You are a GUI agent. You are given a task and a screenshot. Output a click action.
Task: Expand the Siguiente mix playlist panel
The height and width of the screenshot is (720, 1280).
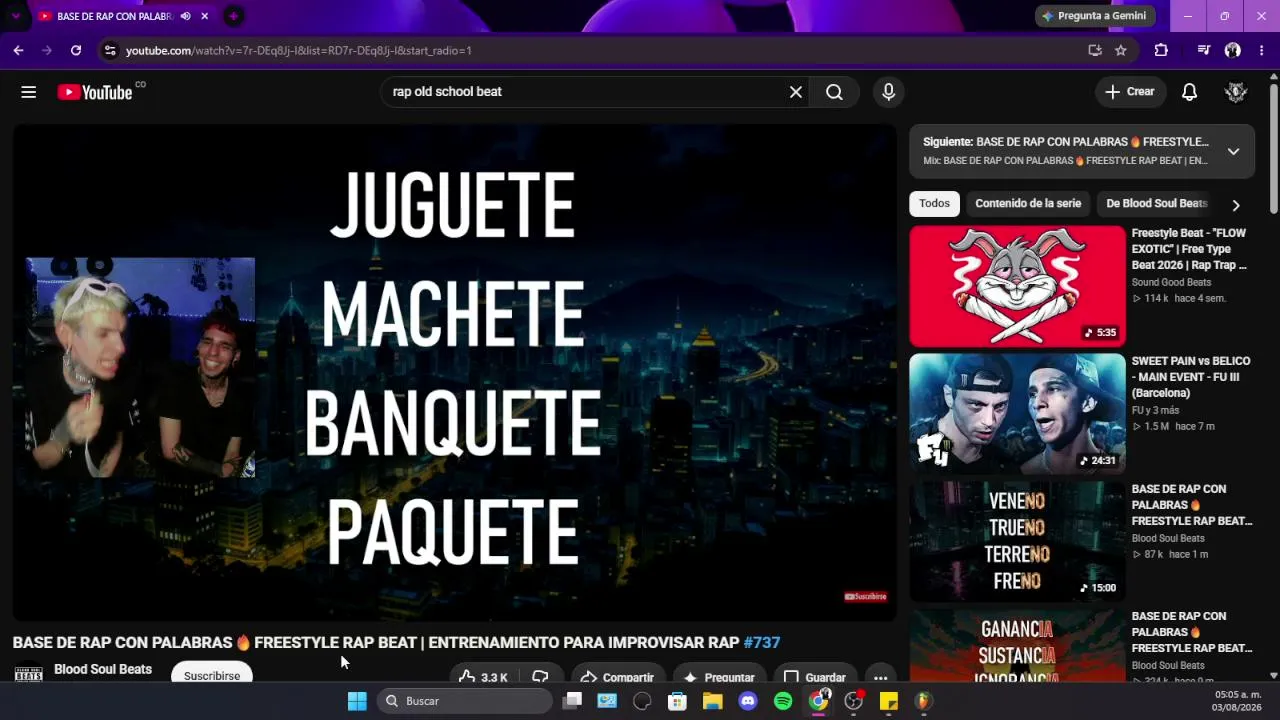coord(1233,151)
